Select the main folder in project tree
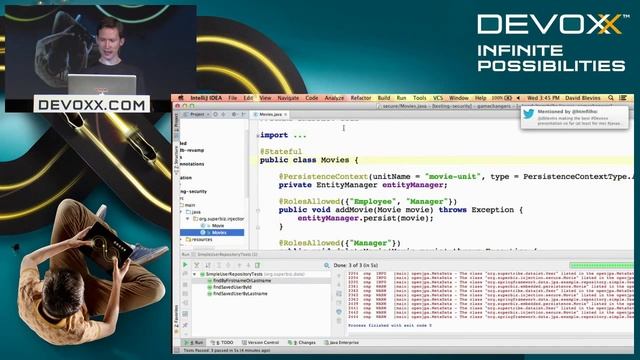The image size is (640, 360). coord(188,205)
